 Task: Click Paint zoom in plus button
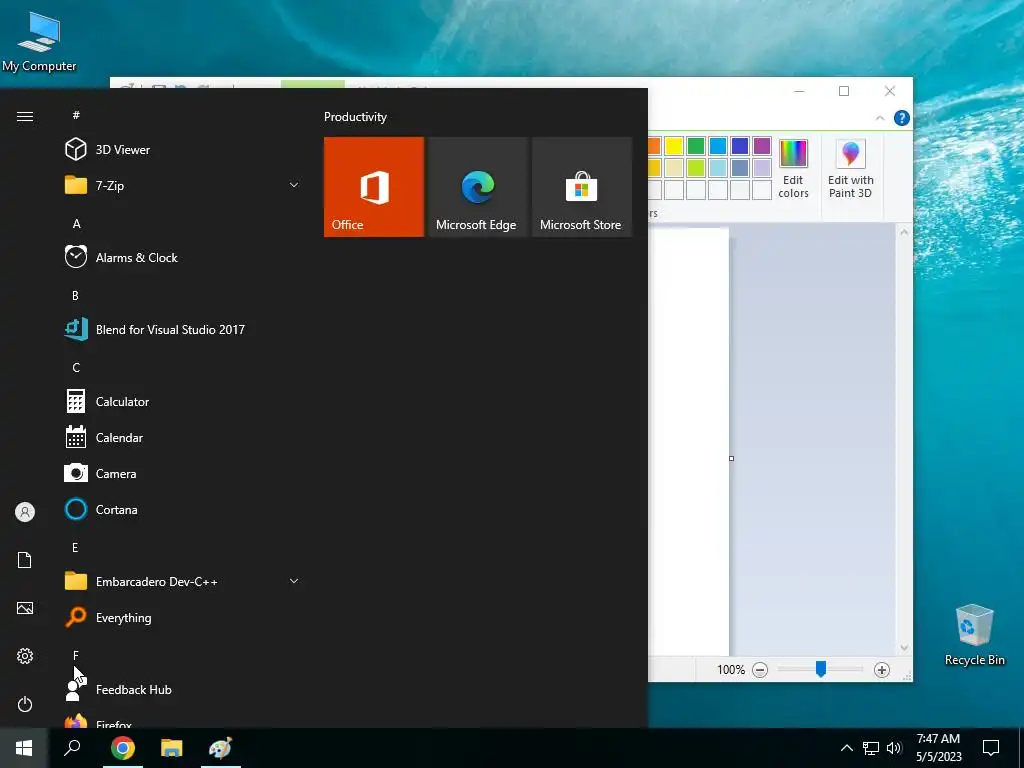[882, 669]
